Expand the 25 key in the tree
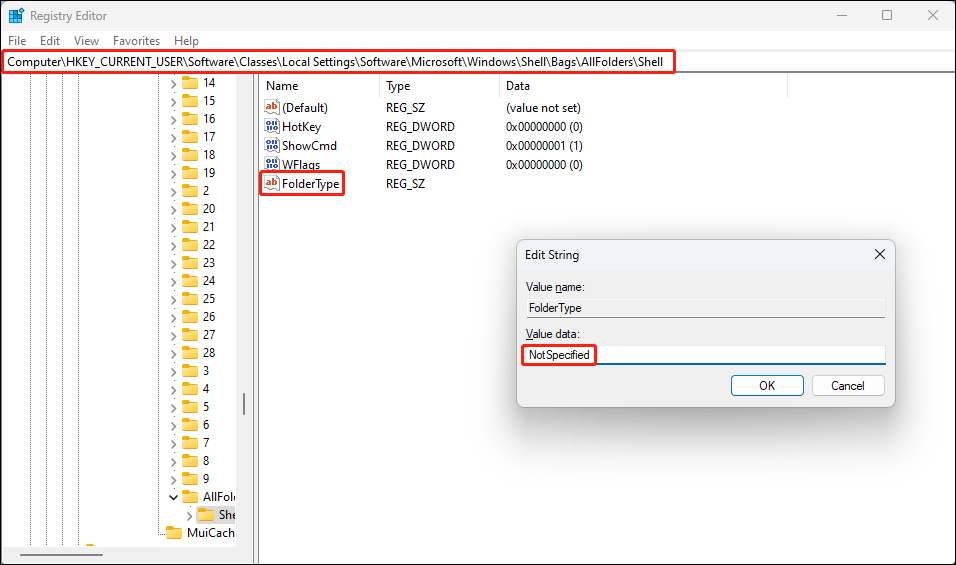The width and height of the screenshot is (956, 565). pos(173,299)
